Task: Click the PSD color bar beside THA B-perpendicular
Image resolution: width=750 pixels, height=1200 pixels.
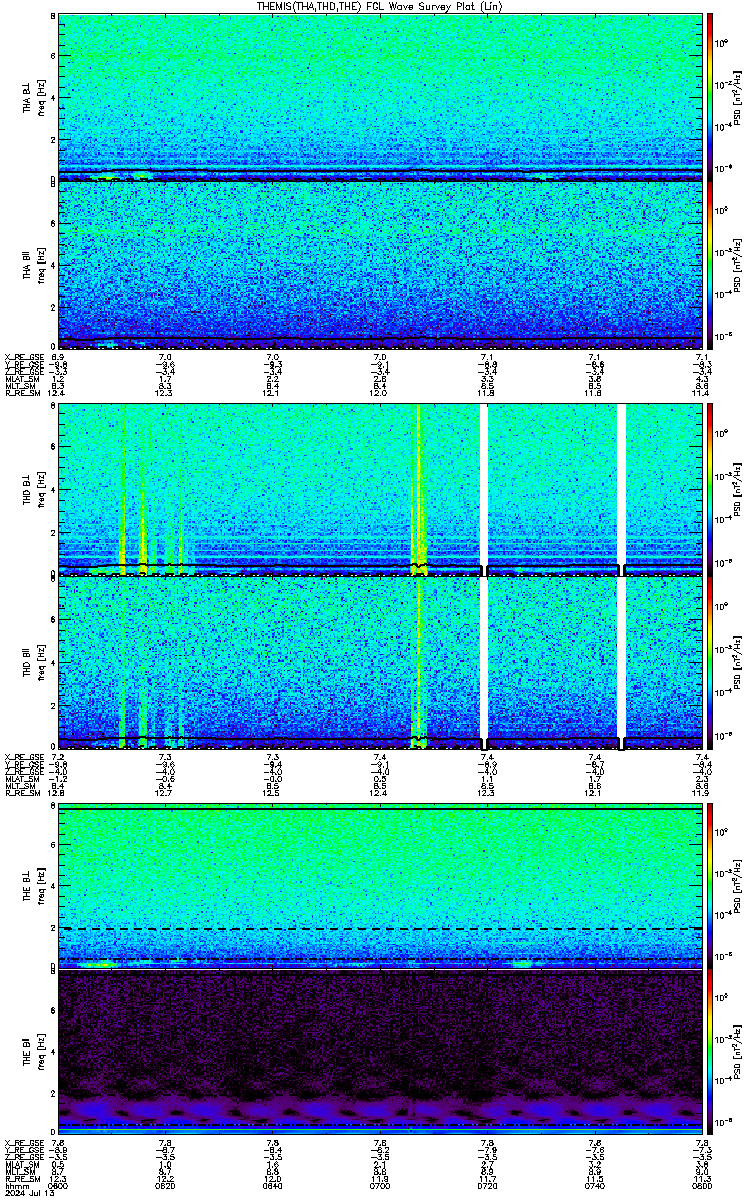Action: click(x=710, y=97)
